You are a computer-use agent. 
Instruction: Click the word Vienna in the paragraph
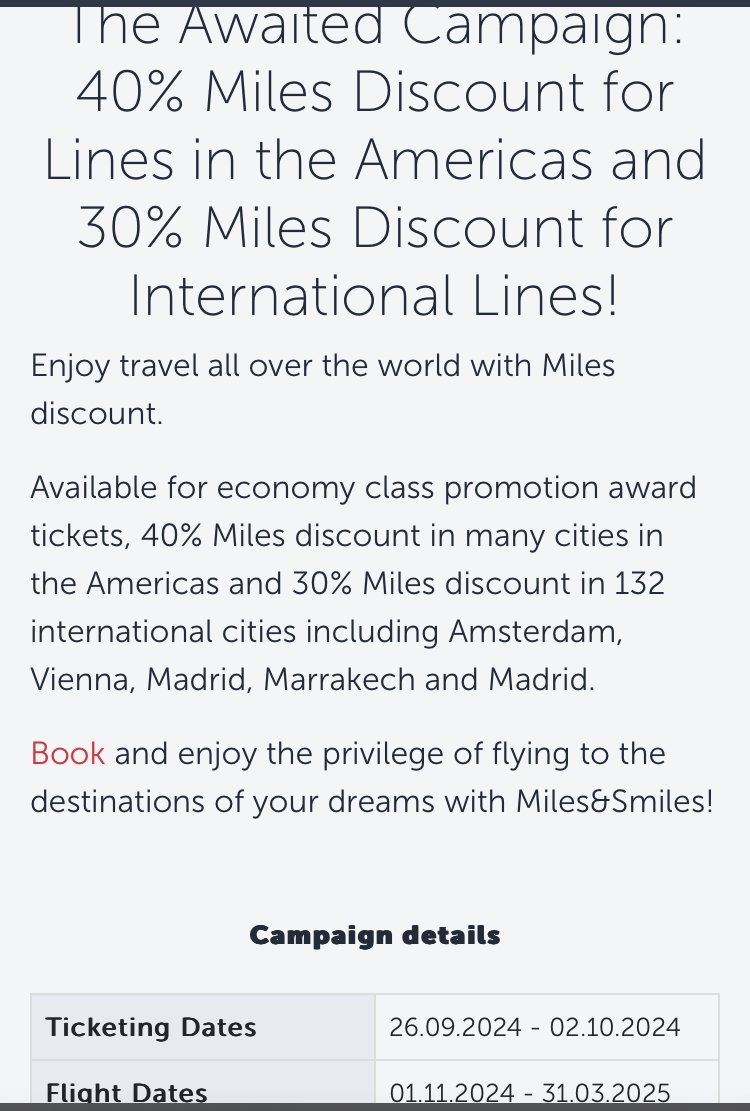79,680
